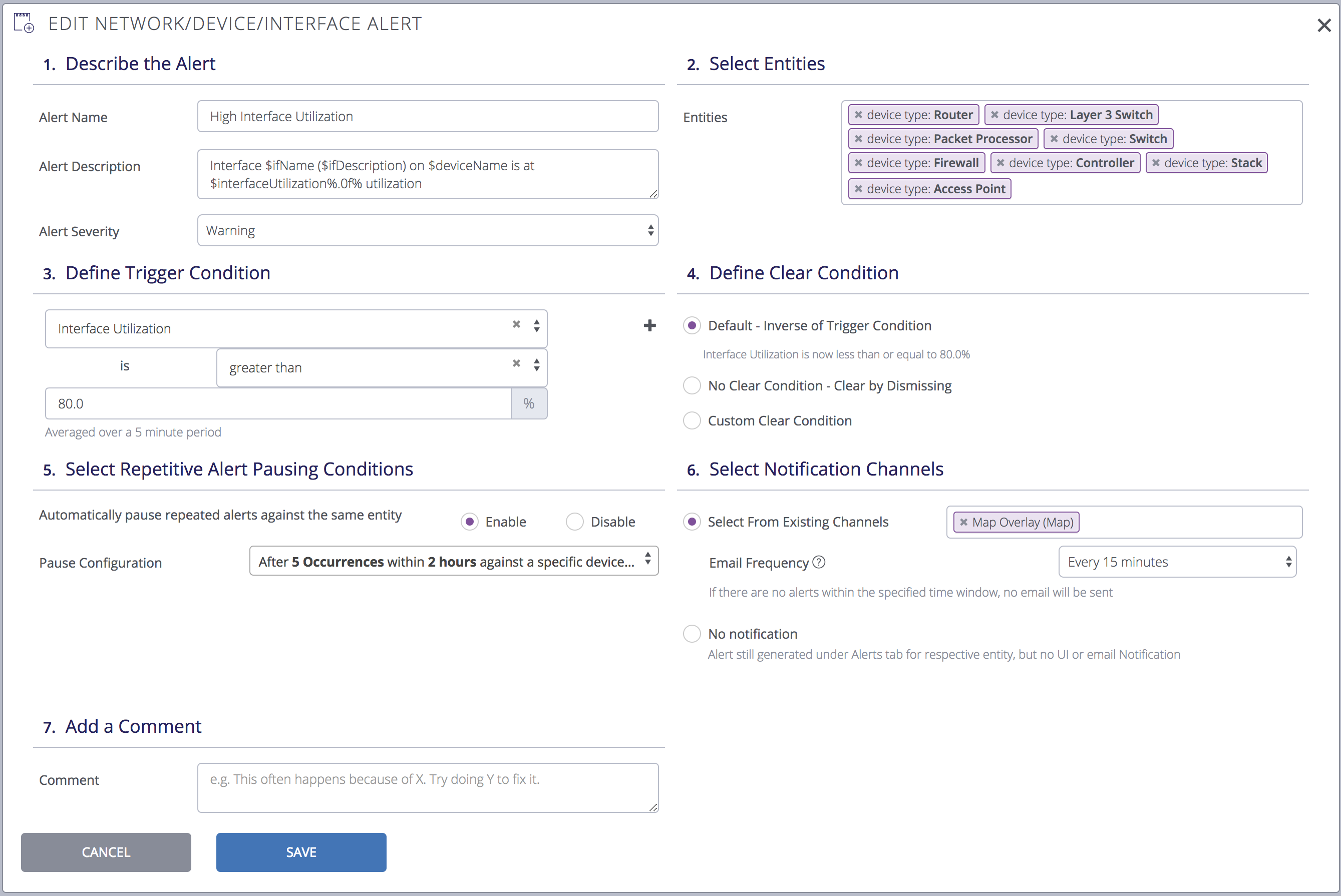Image resolution: width=1341 pixels, height=896 pixels.
Task: Remove the Firewall entity tag
Action: pyautogui.click(x=858, y=163)
